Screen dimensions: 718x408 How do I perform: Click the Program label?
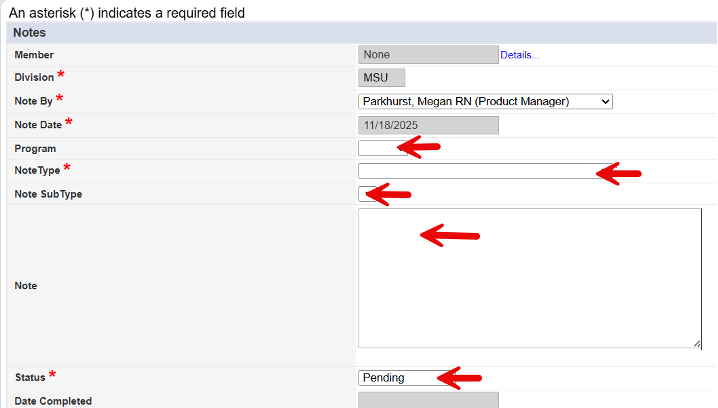(x=35, y=149)
